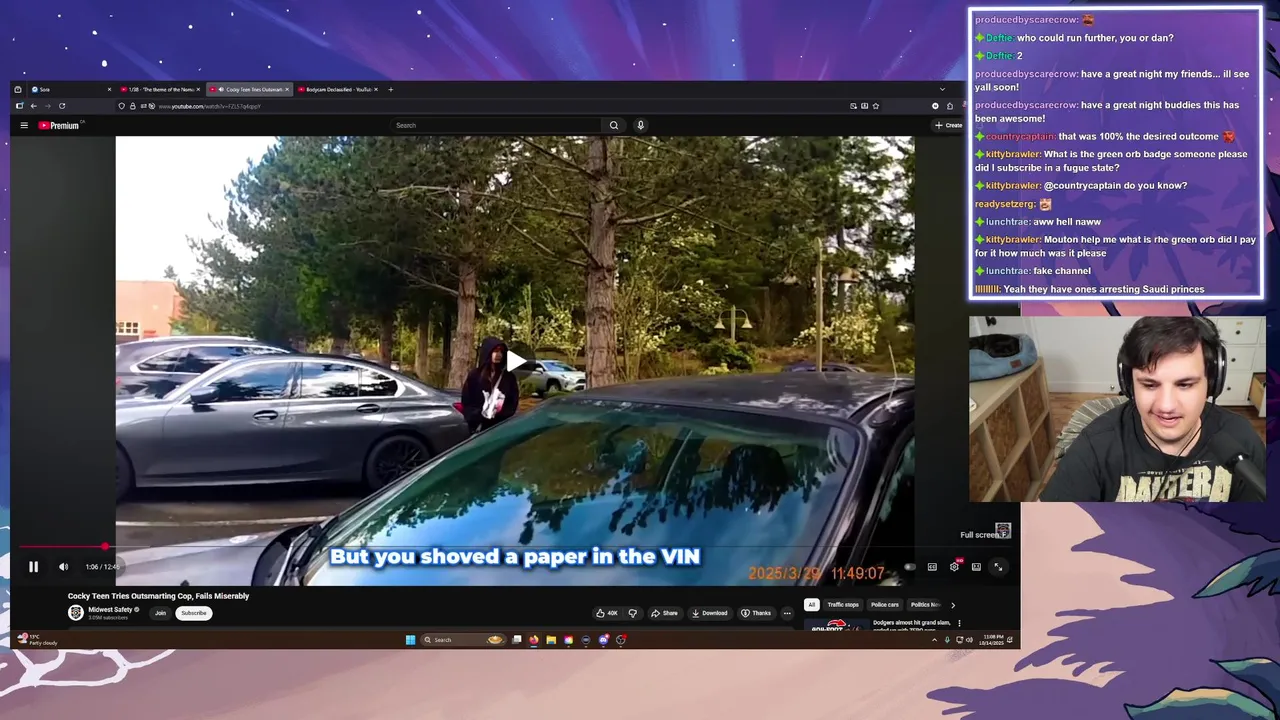Switch to the 'The theme of the Nama' tab
Image resolution: width=1280 pixels, height=720 pixels.
(x=160, y=89)
